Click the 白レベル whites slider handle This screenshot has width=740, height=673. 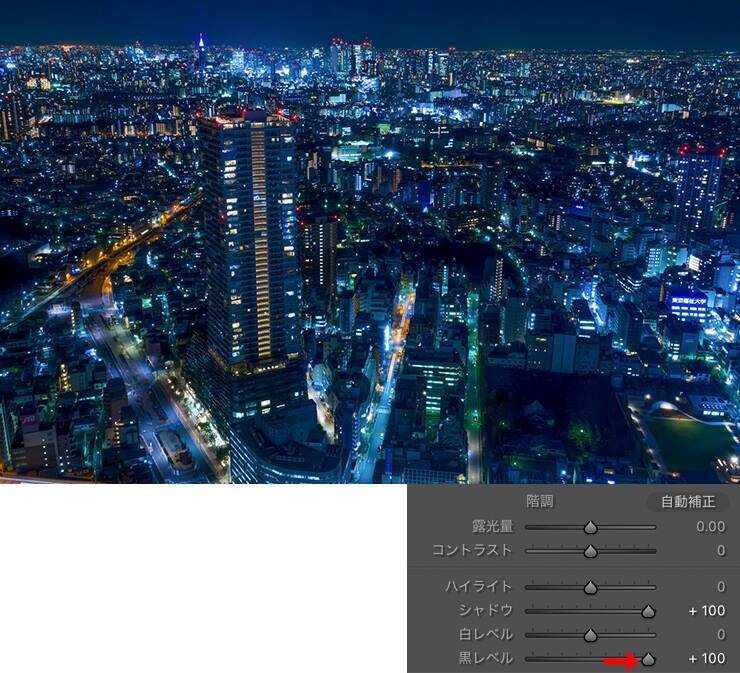(x=590, y=635)
